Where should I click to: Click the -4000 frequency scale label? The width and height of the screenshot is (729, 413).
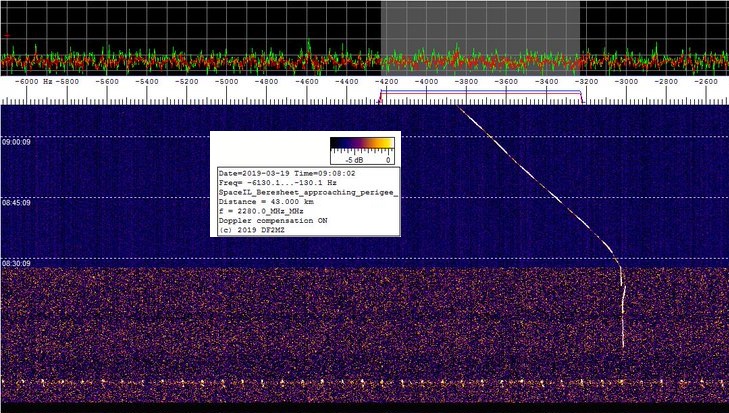[x=426, y=81]
